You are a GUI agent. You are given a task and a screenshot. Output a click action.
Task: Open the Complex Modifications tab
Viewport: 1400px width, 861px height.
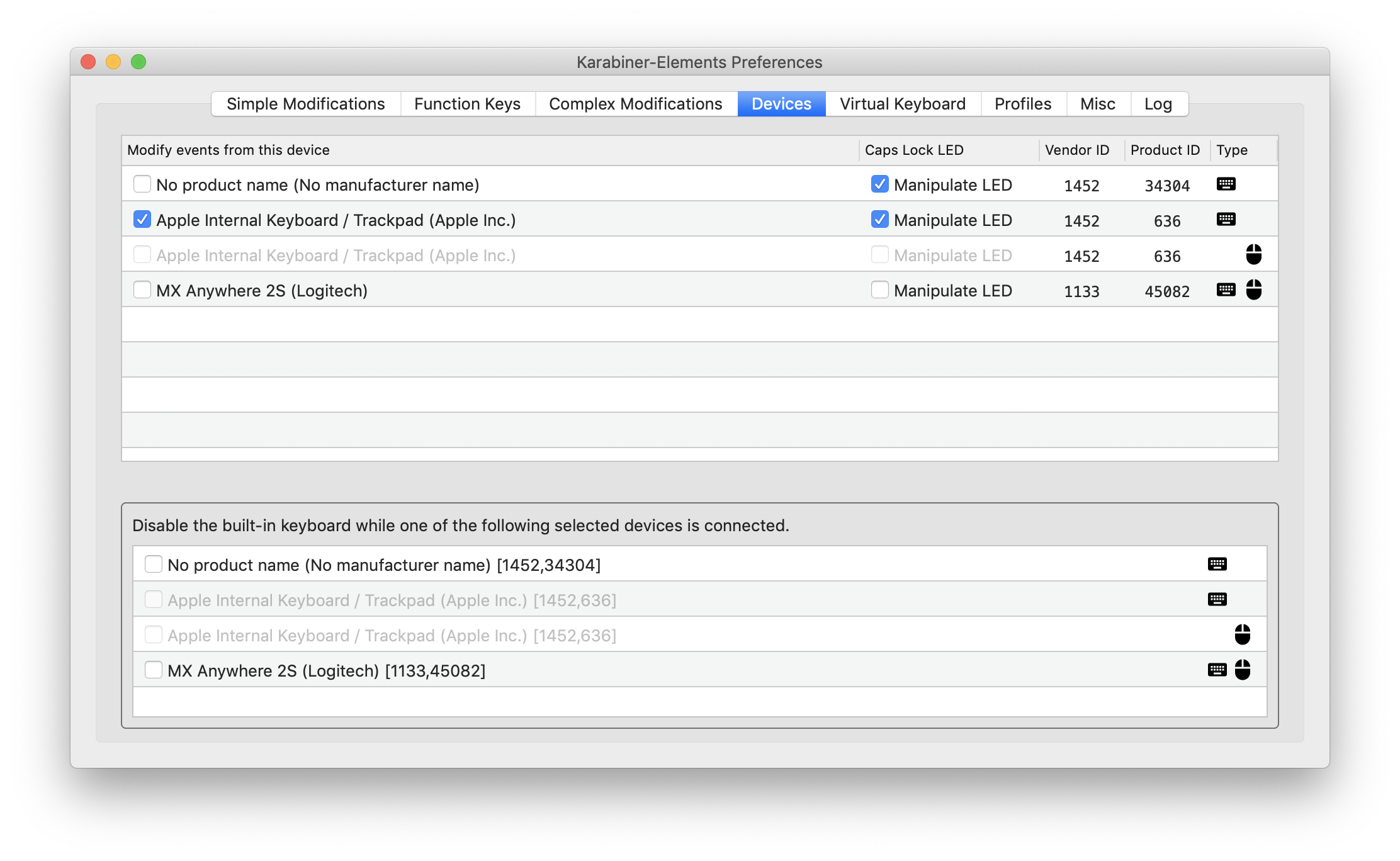coord(635,104)
